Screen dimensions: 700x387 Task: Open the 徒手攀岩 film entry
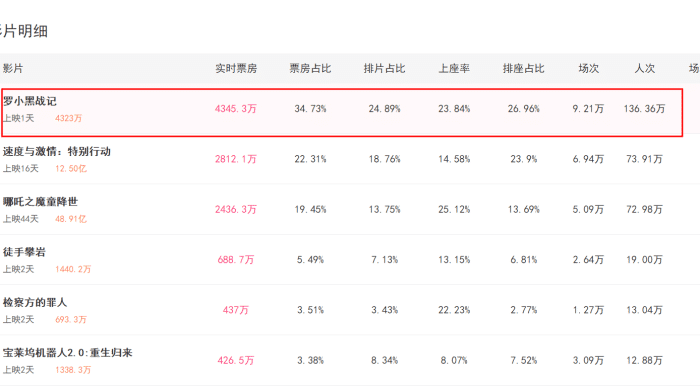24,252
